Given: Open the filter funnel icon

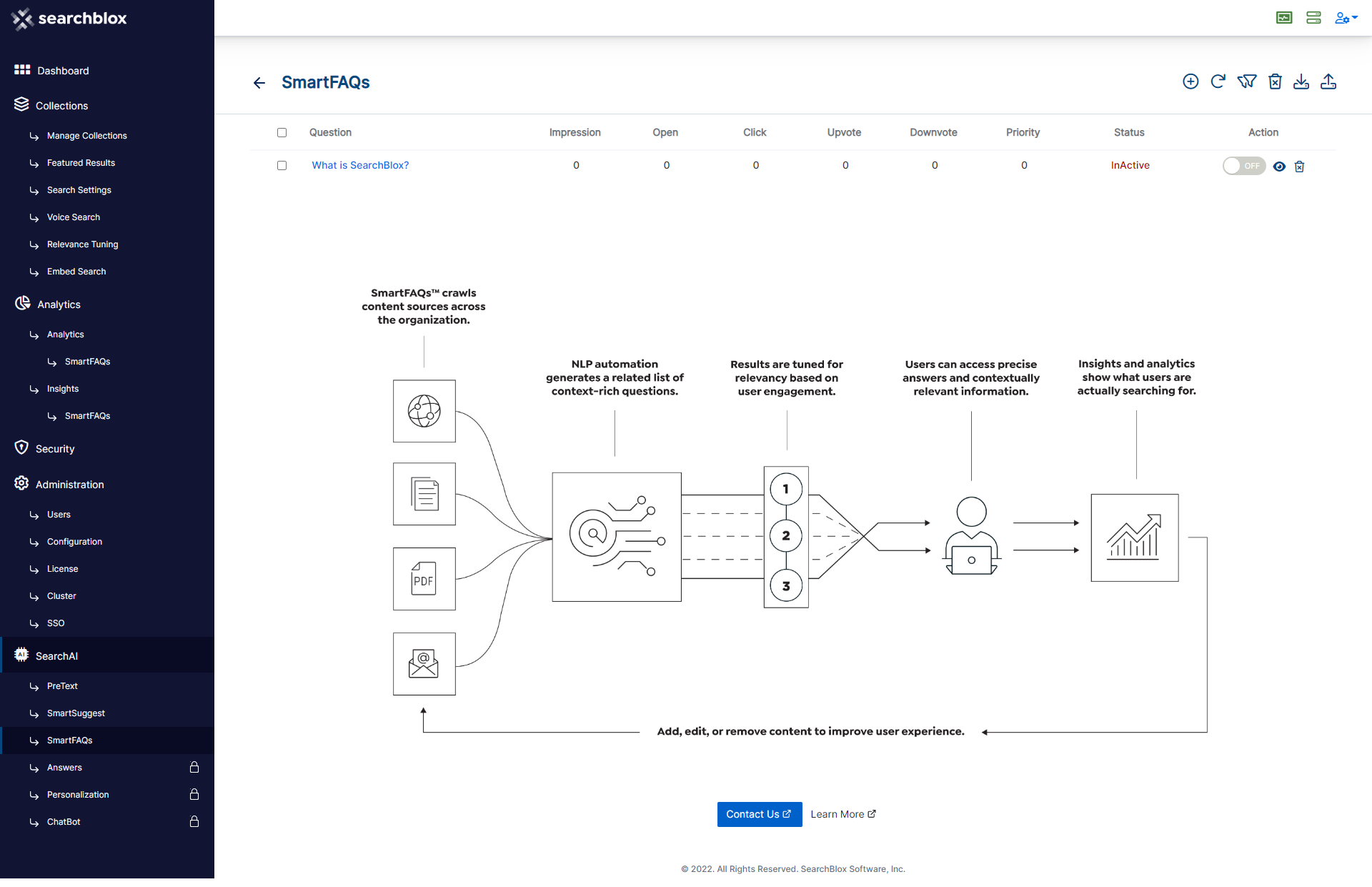Looking at the screenshot, I should (1246, 81).
